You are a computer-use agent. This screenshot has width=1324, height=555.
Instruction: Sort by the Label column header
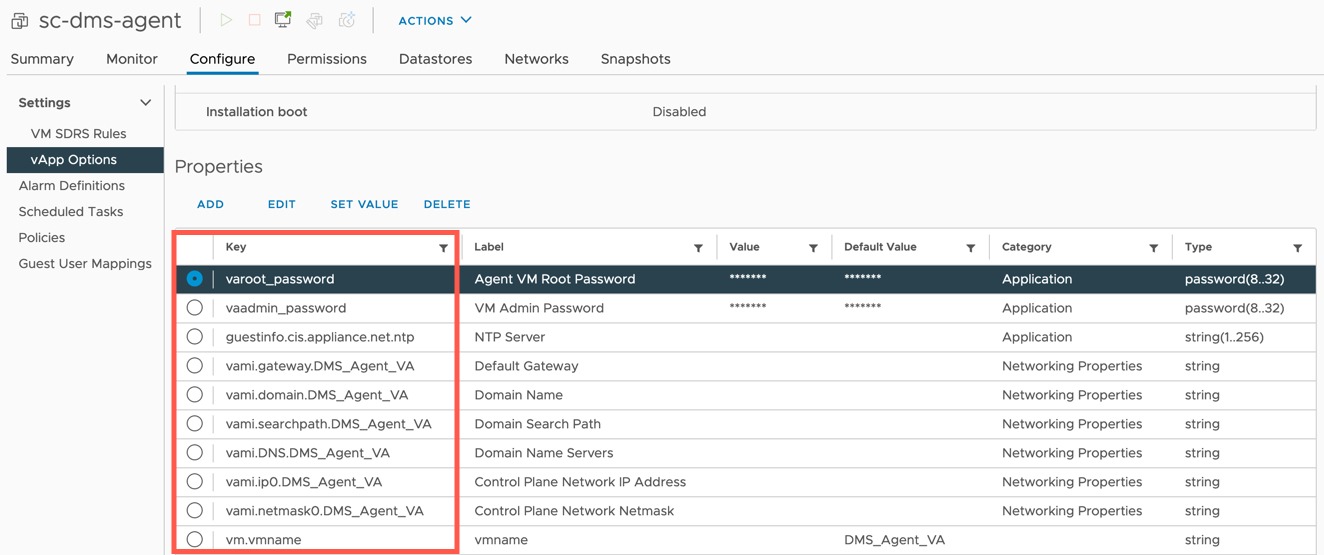pyautogui.click(x=489, y=247)
